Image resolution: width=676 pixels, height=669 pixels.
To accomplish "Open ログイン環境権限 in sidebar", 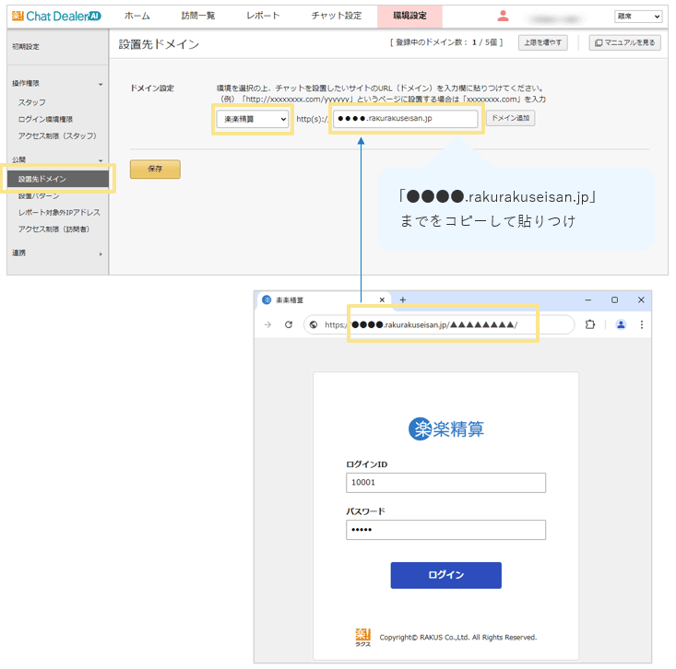I will 45,119.
